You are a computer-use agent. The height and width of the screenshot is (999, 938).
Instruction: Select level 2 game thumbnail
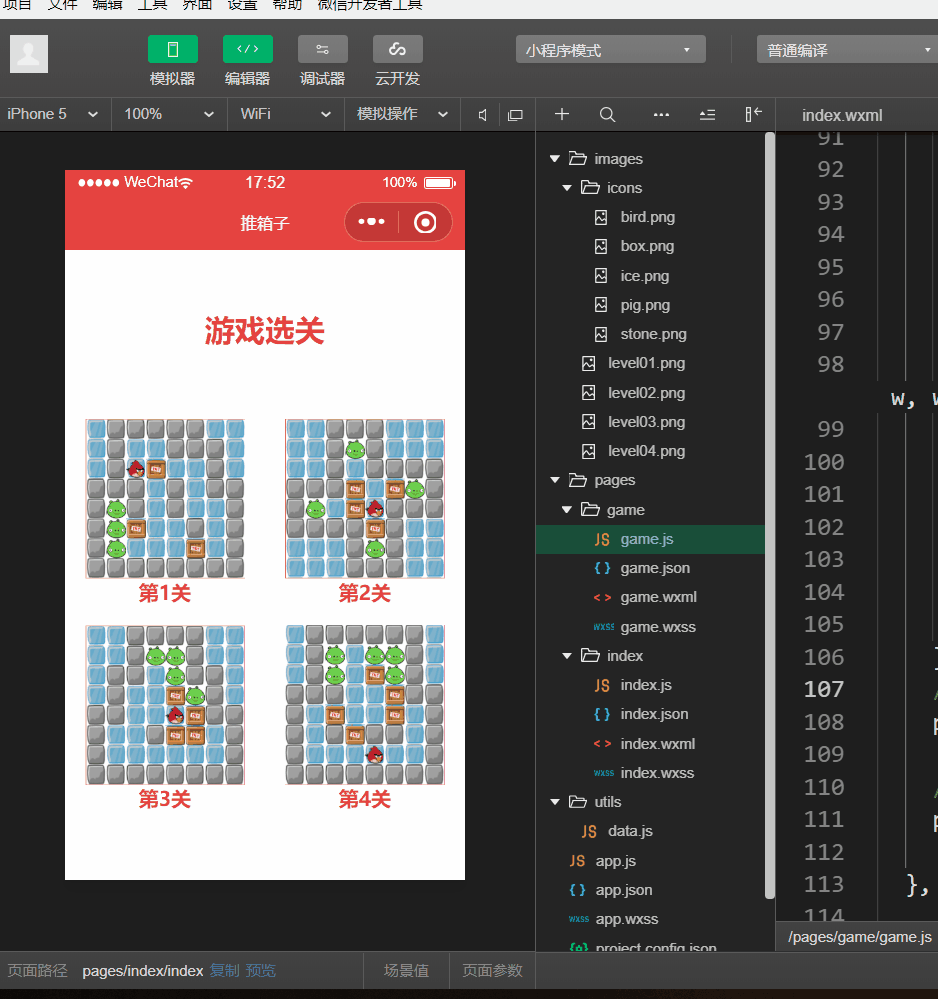(364, 499)
